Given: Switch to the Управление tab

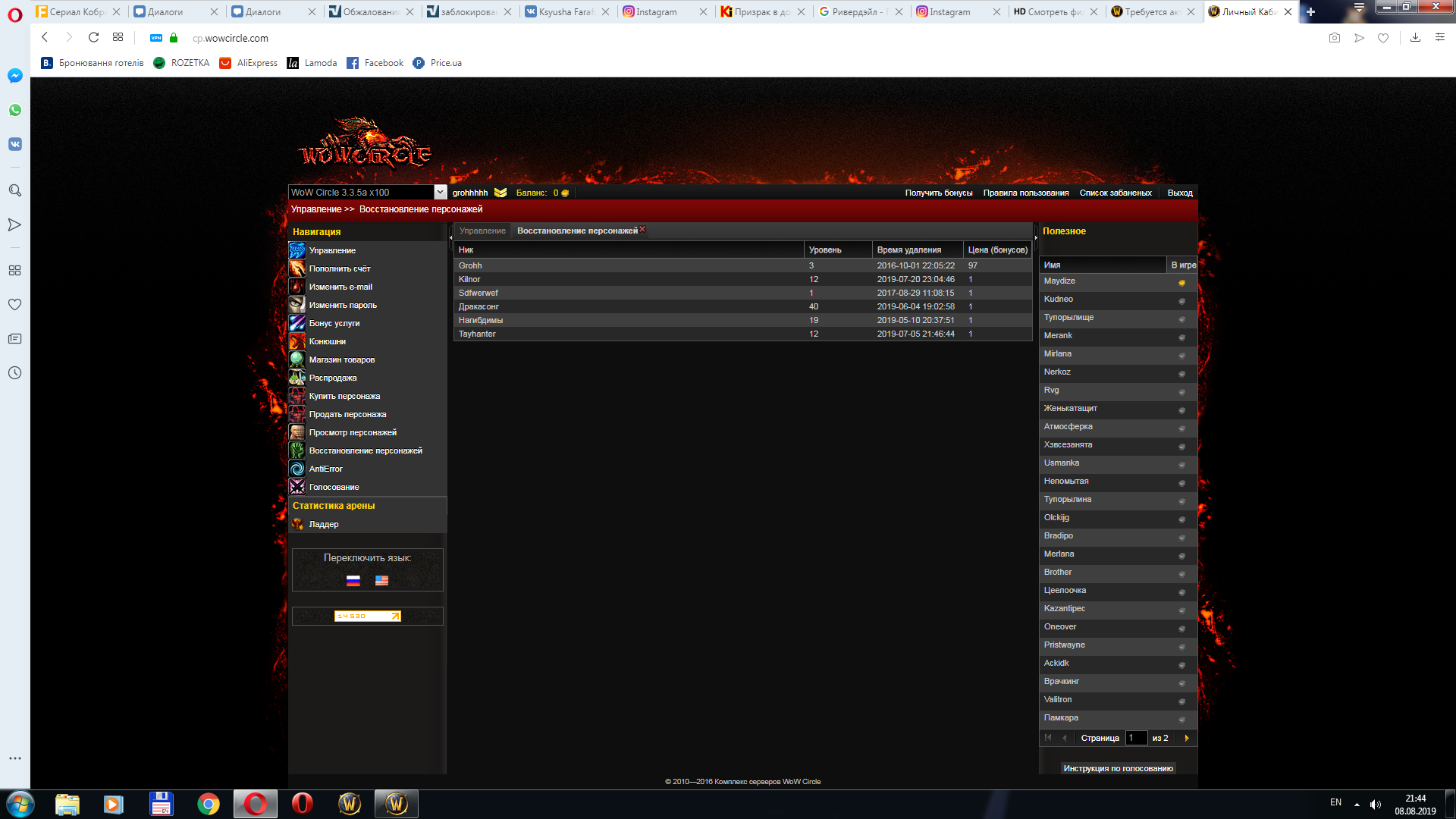Looking at the screenshot, I should tap(482, 231).
